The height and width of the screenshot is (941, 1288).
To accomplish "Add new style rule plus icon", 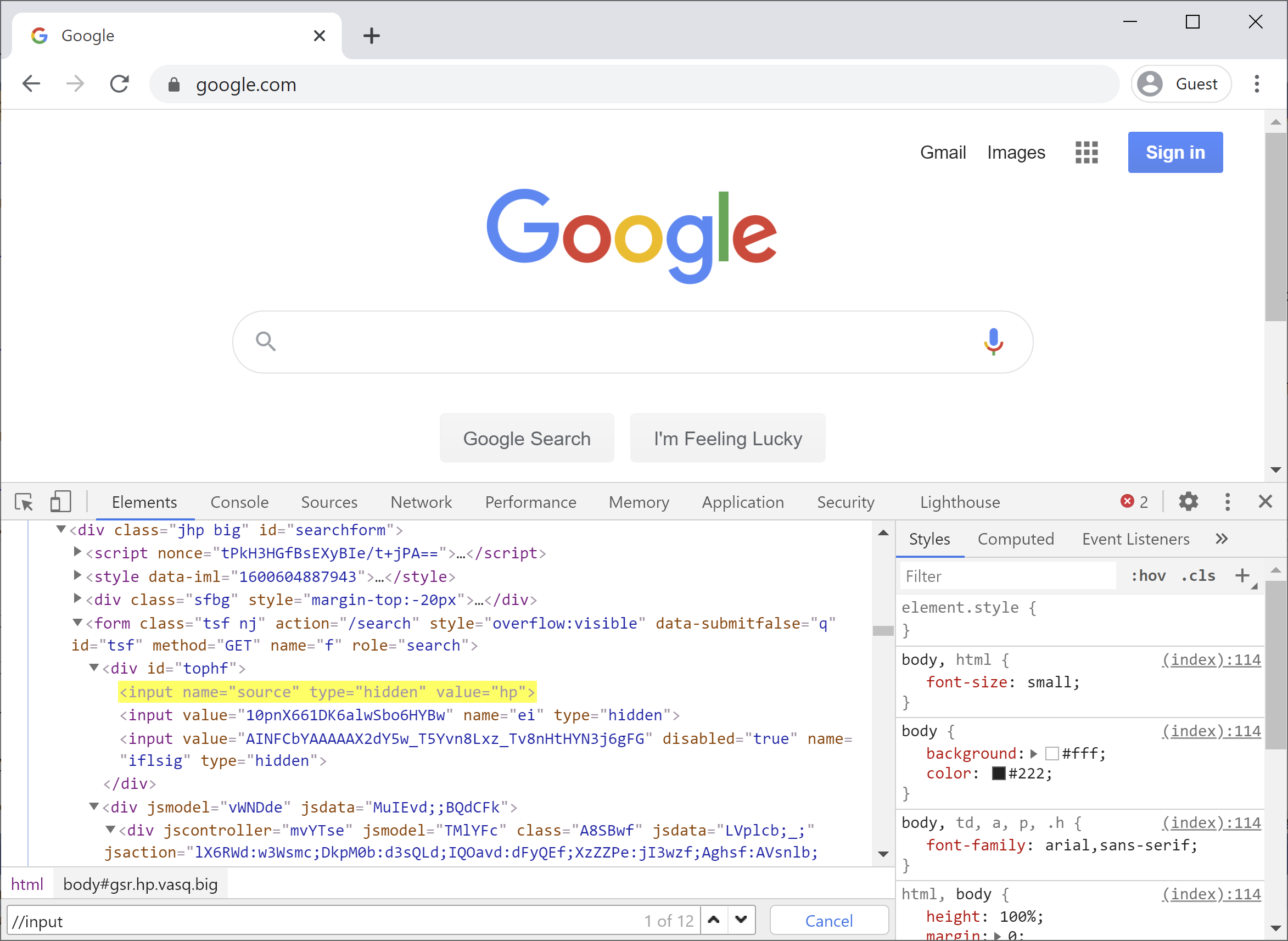I will pyautogui.click(x=1242, y=576).
